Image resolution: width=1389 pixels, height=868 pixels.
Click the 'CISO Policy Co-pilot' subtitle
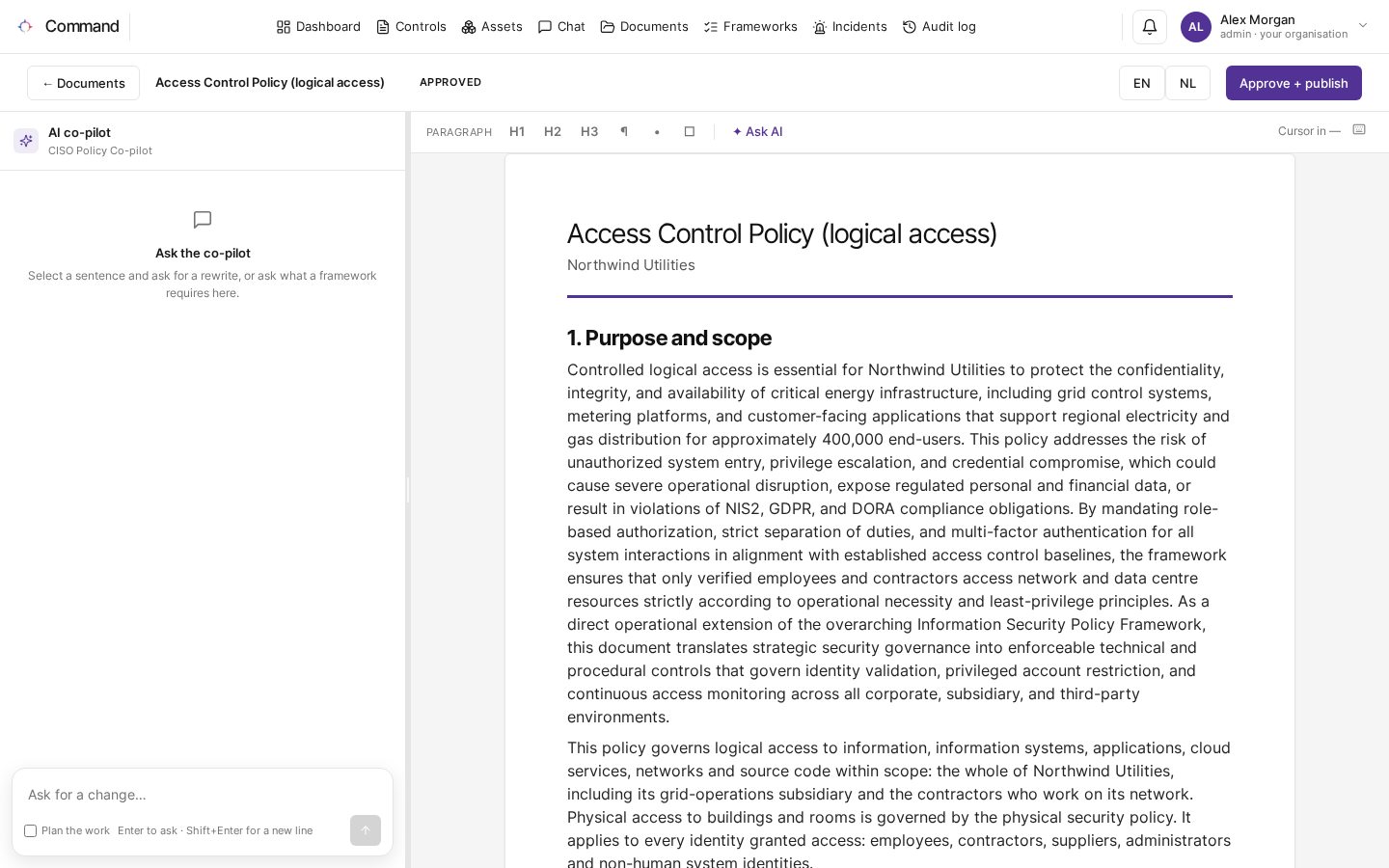[100, 150]
